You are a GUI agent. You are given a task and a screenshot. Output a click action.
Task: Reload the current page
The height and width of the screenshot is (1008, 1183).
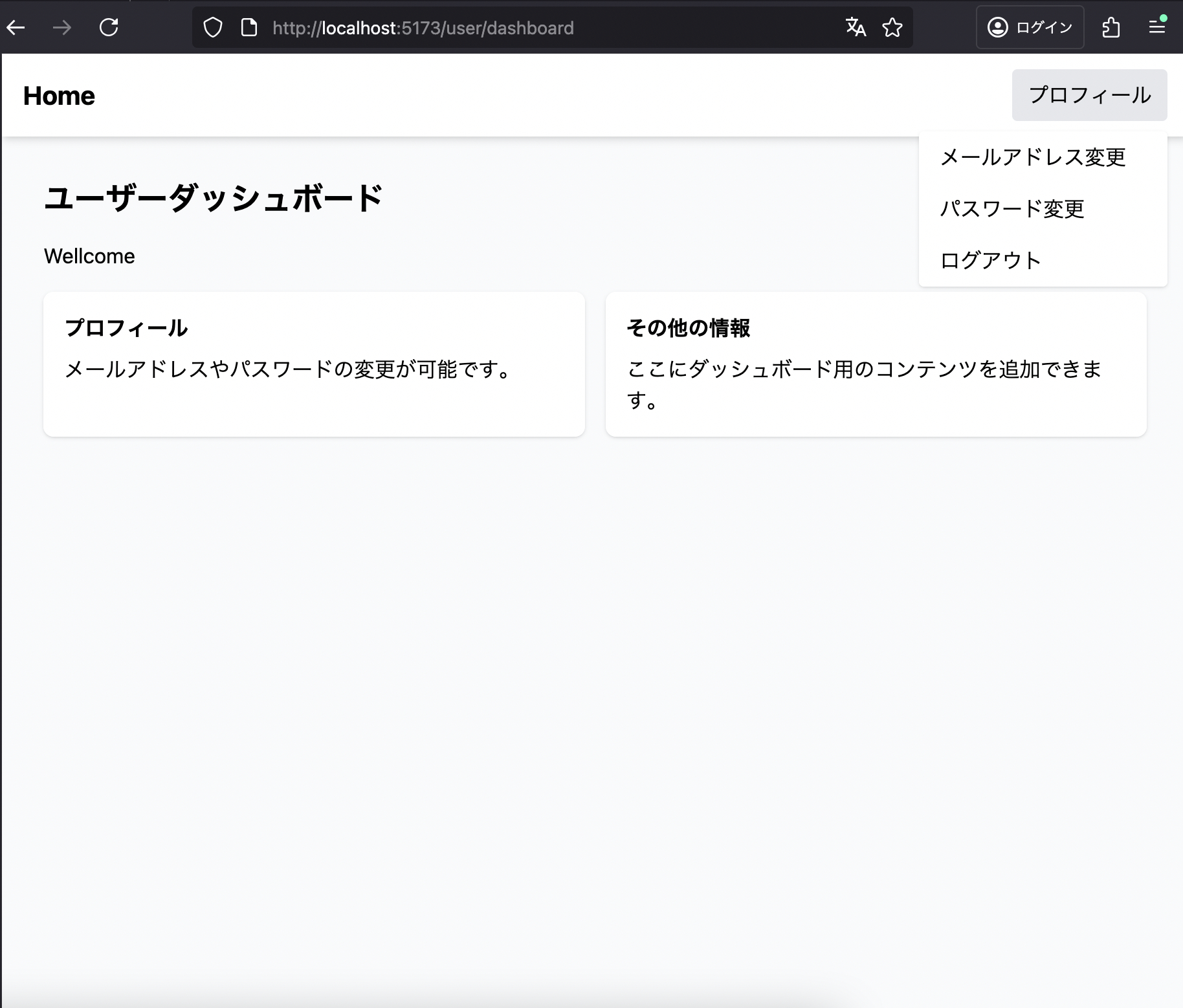click(109, 27)
